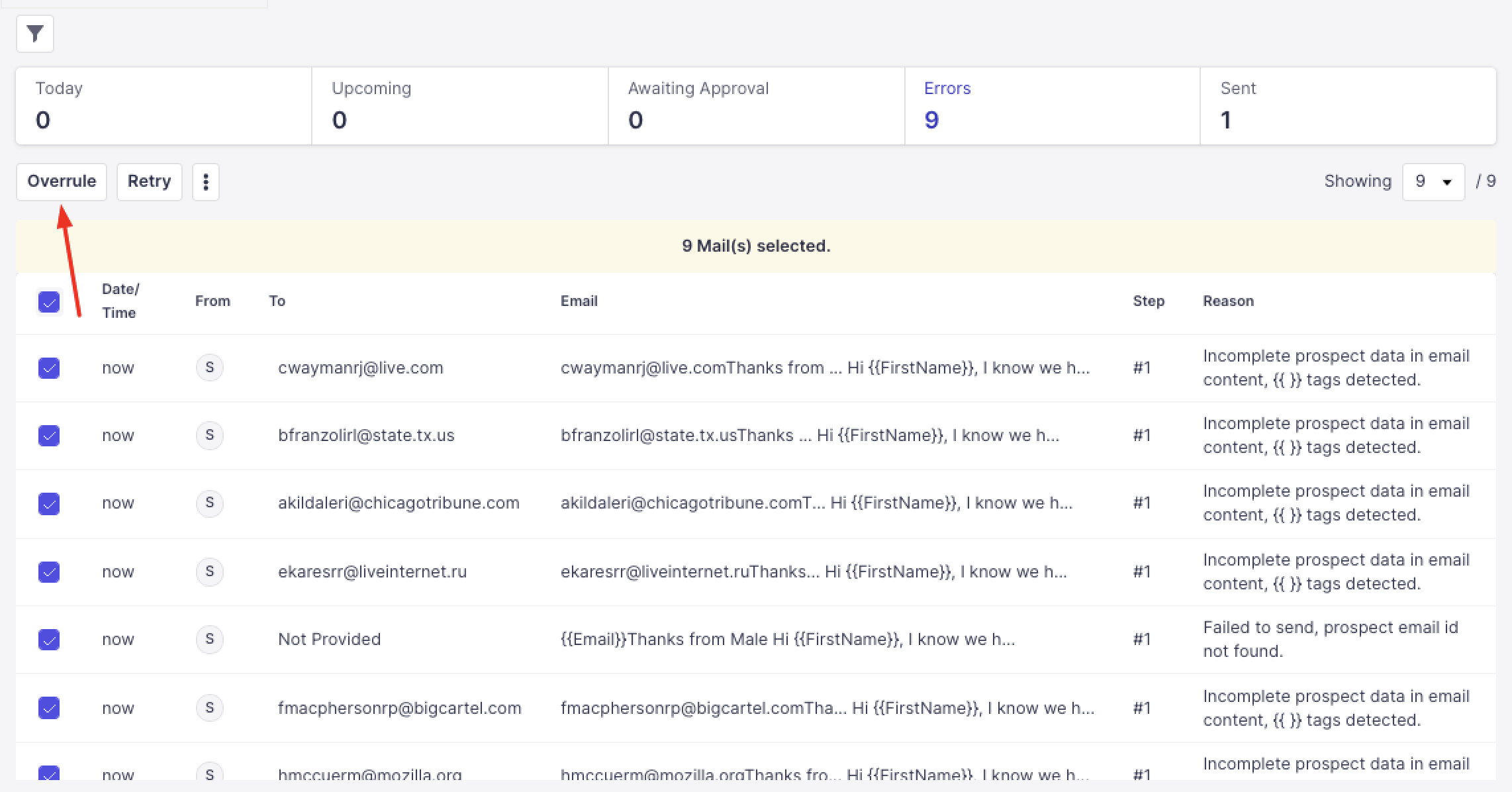Deselect the fmacphersonrp@bigcartel.com row checkbox

[49, 708]
